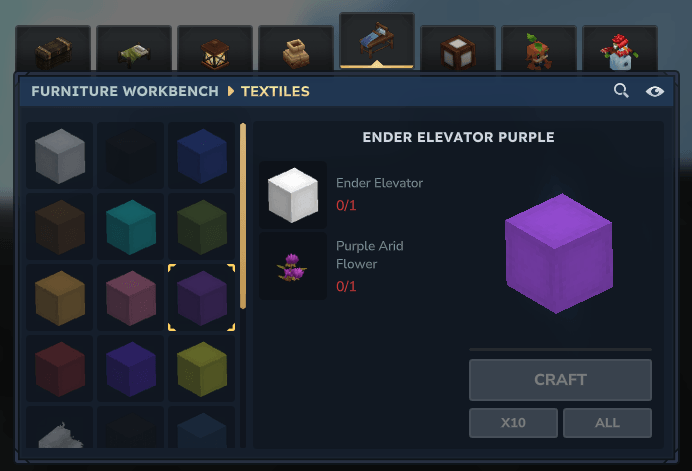The image size is (692, 471).
Task: Open the framed block category tab
Action: point(458,49)
